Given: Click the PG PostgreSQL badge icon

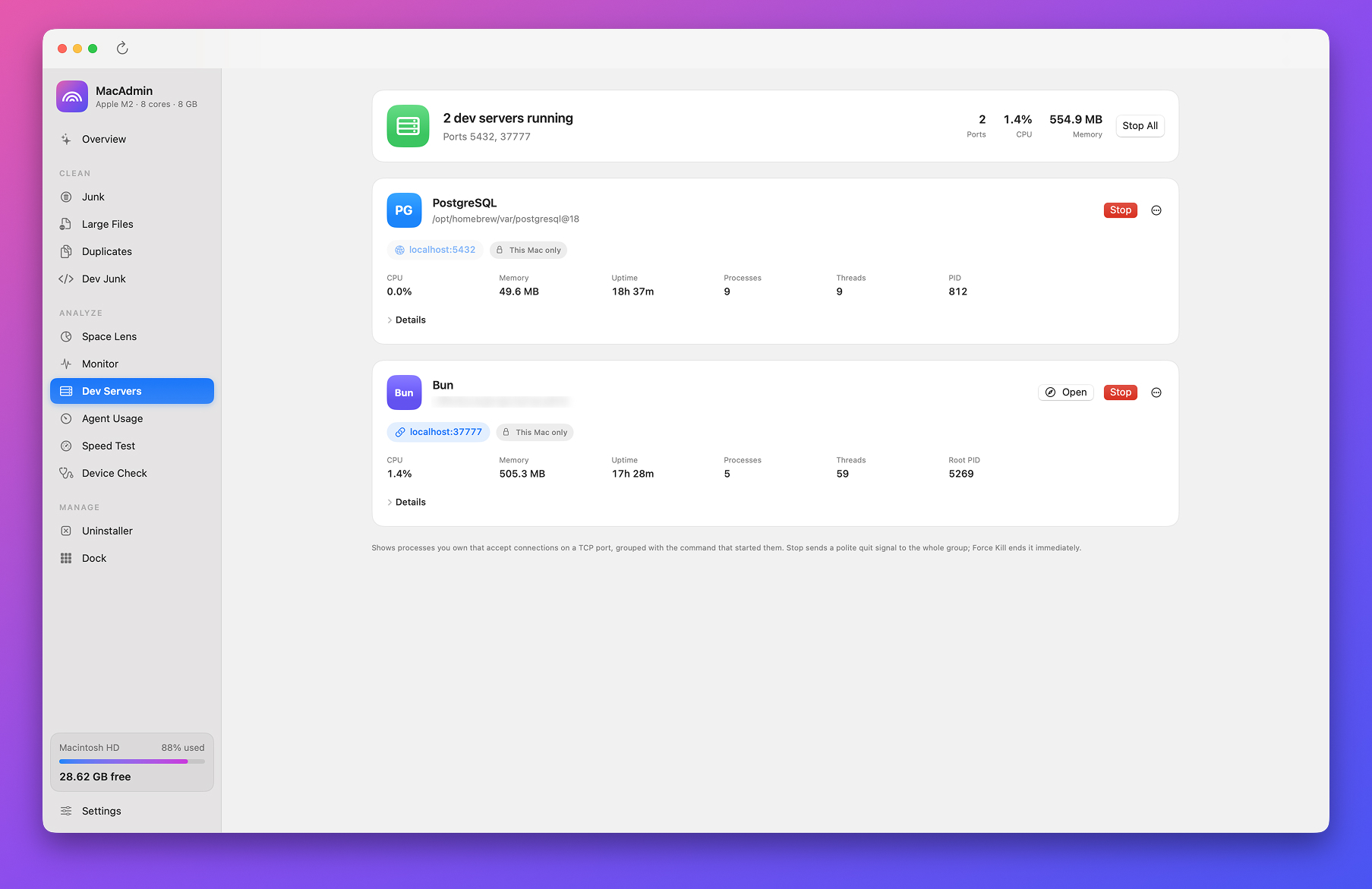Looking at the screenshot, I should (404, 210).
